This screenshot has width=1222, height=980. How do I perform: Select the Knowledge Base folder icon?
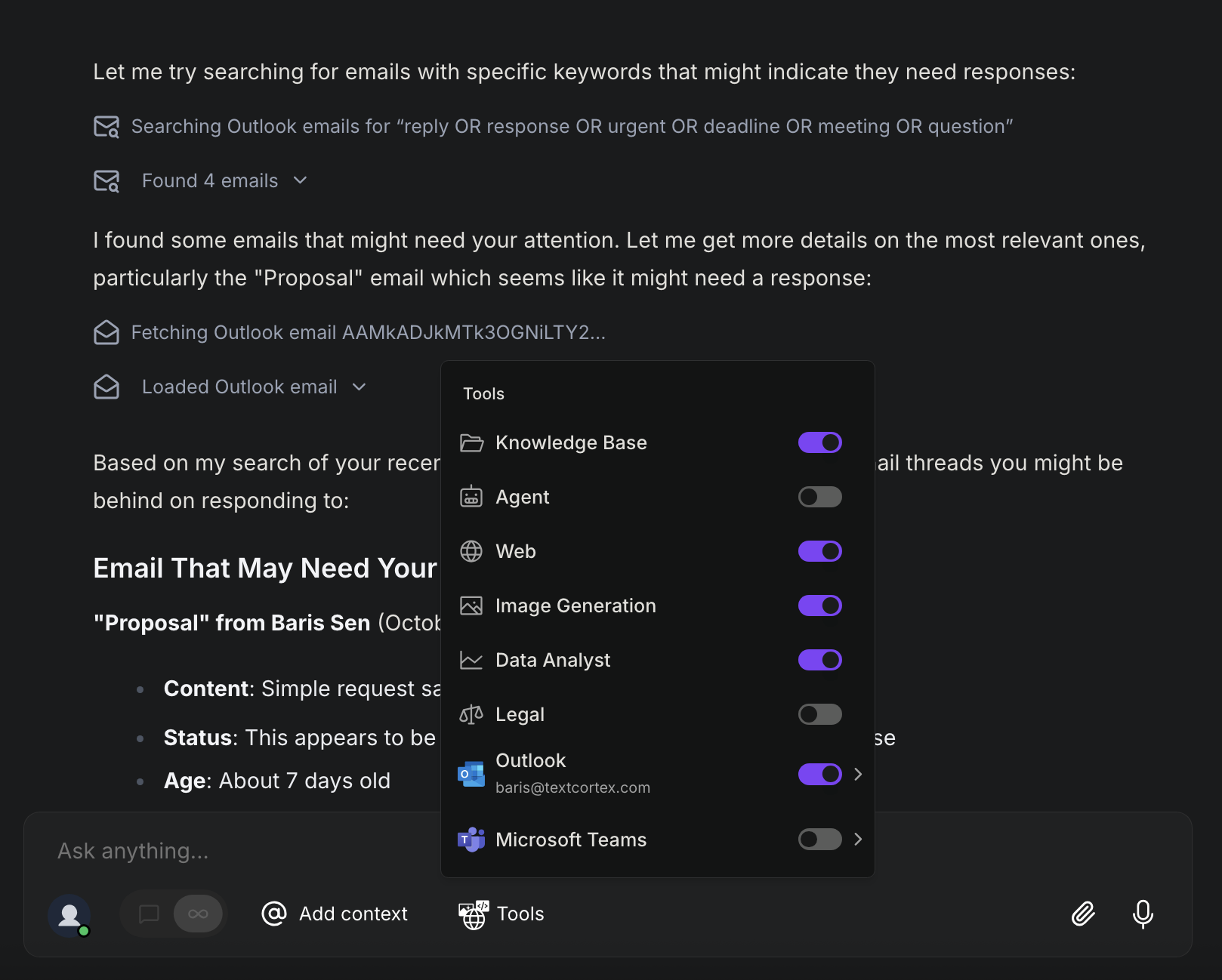[x=471, y=442]
